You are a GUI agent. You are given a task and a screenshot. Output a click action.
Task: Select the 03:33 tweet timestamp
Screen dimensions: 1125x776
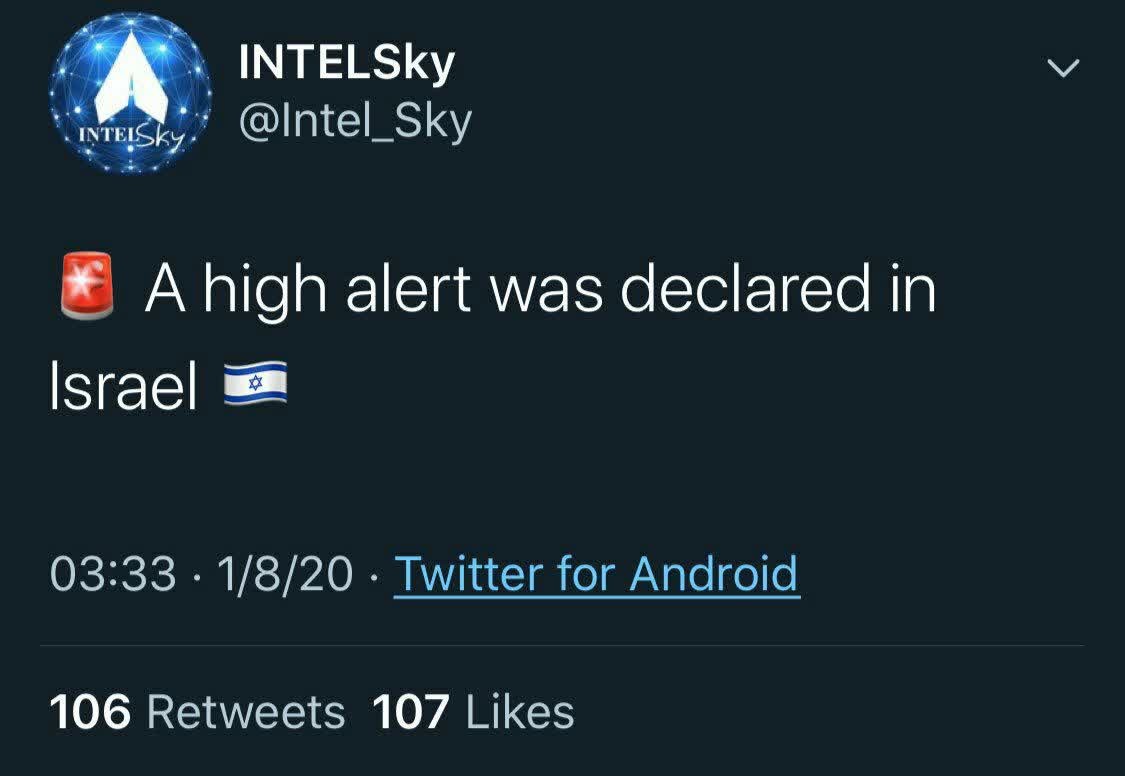pyautogui.click(x=113, y=574)
